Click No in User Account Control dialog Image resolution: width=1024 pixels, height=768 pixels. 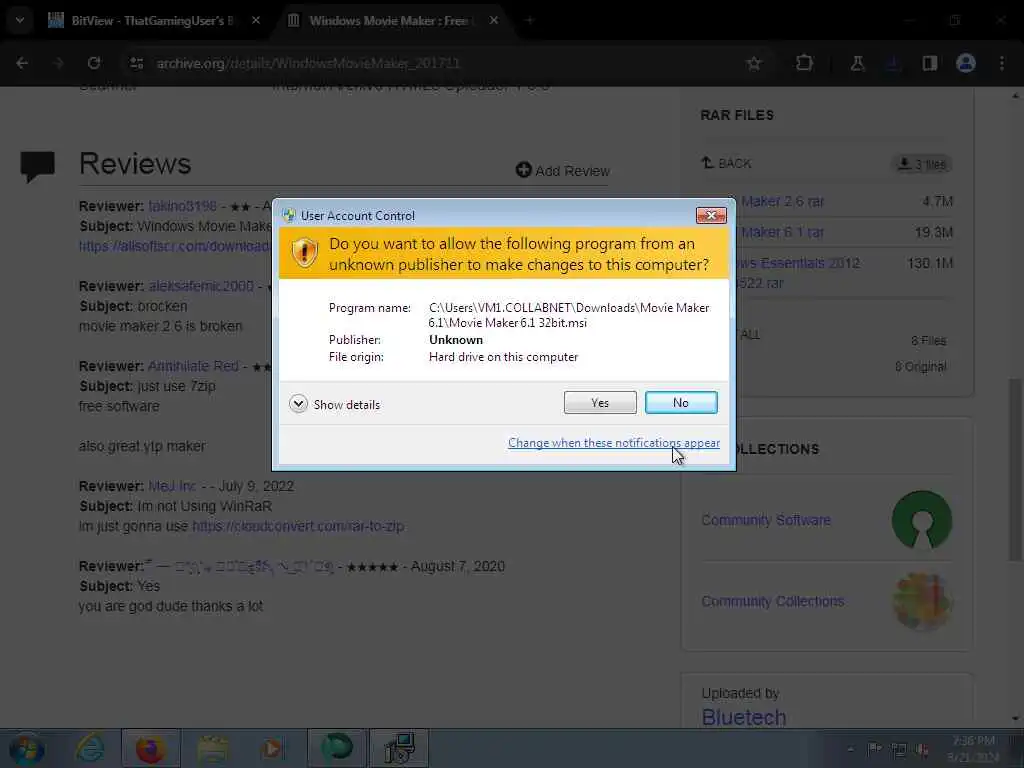(x=680, y=403)
